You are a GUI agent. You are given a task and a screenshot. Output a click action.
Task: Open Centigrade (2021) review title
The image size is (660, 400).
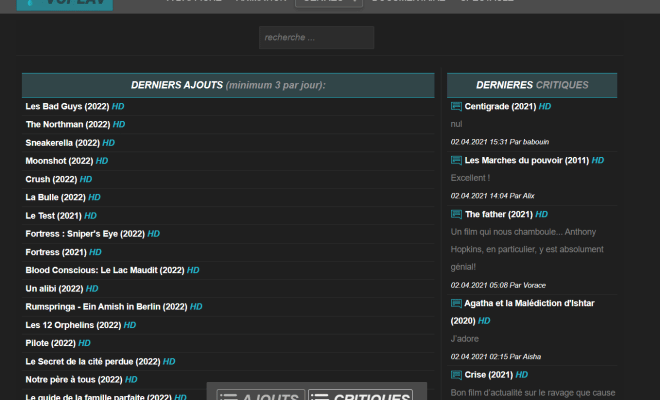pos(500,107)
